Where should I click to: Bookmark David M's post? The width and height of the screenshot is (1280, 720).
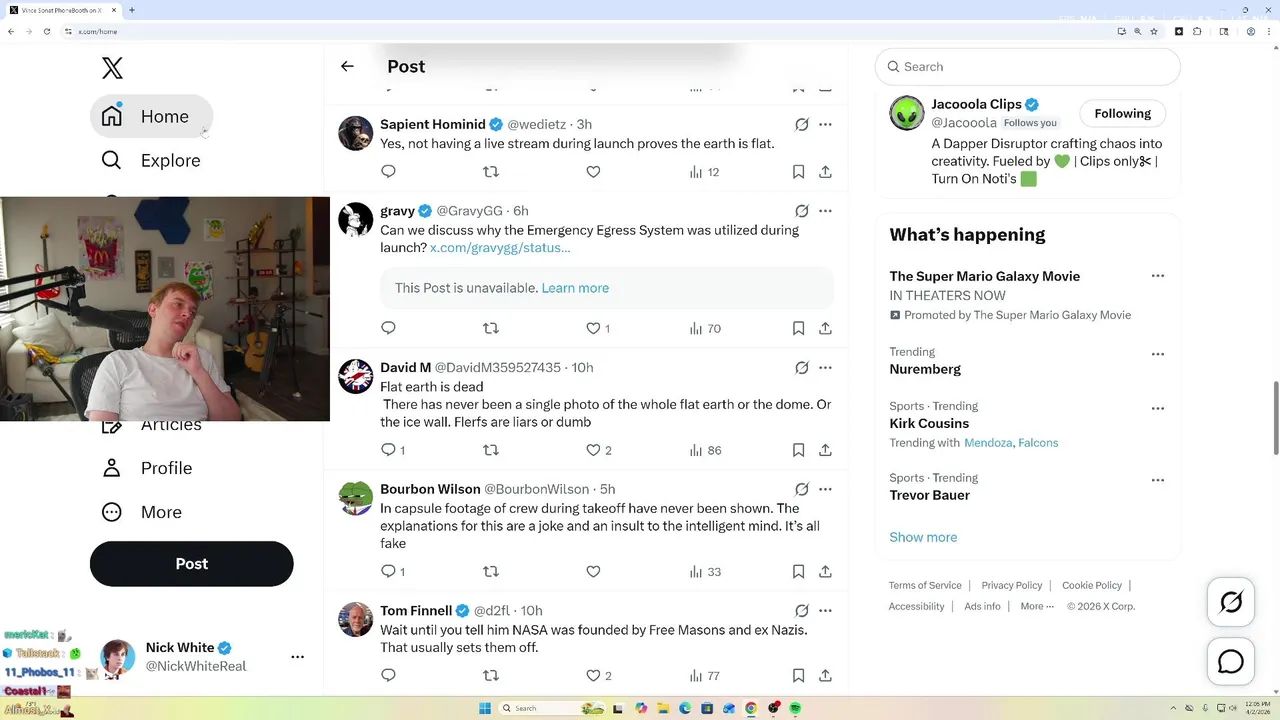pos(798,450)
